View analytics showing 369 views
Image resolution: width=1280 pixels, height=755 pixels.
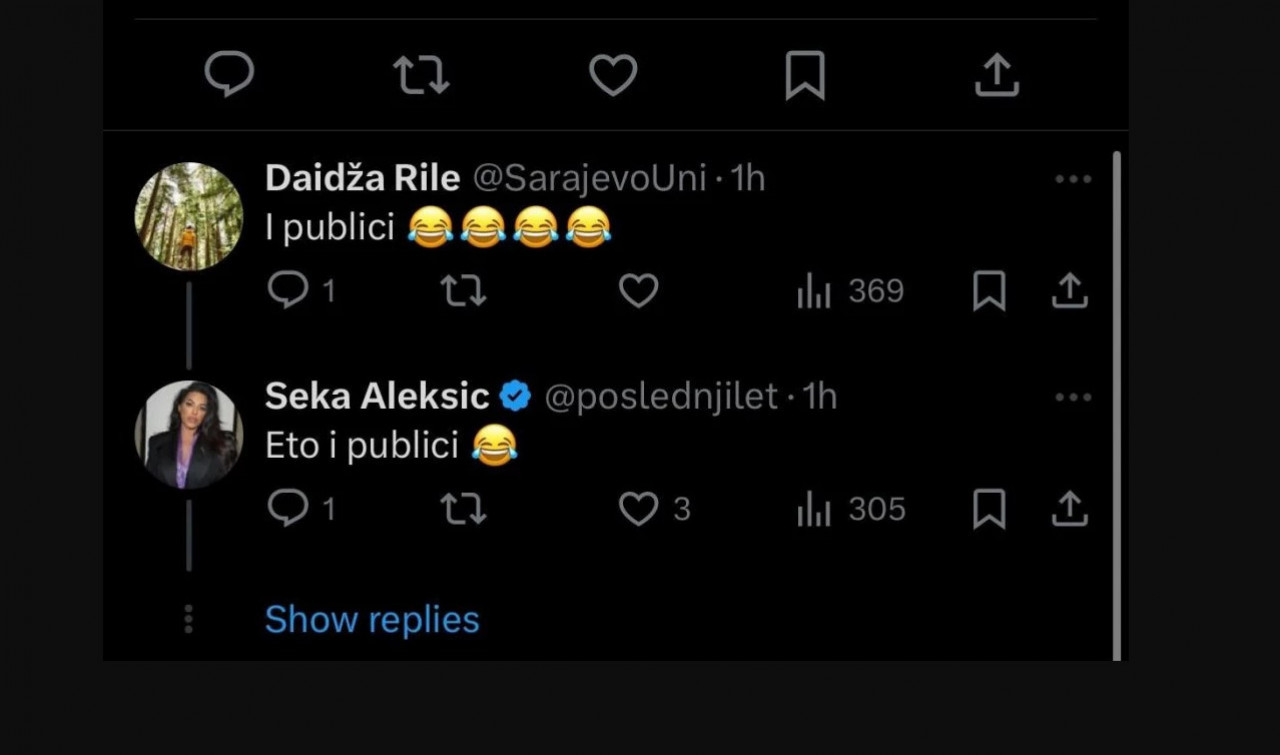tap(851, 291)
